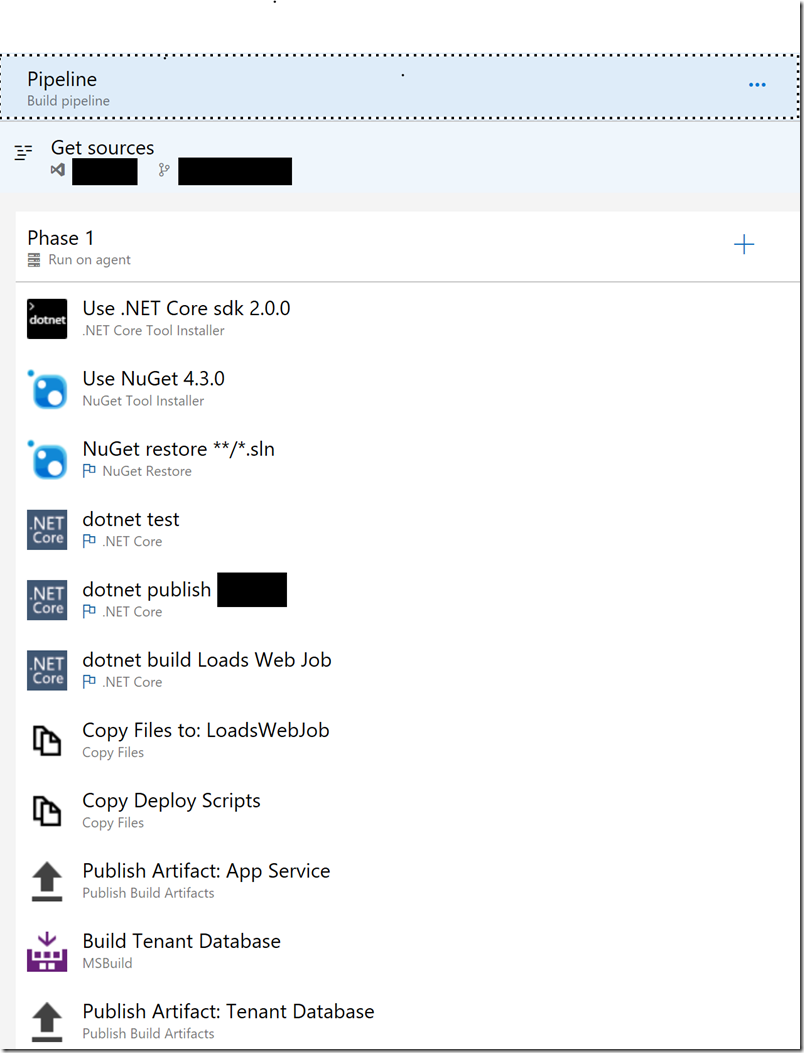Screen dimensions: 804x1053
Task: Click the .NET Core Tool Installer subtitle
Action: (154, 330)
